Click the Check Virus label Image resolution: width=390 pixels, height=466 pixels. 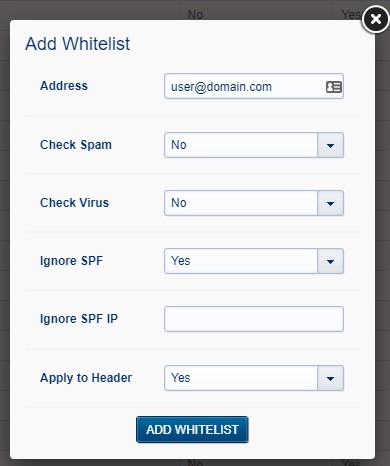(x=74, y=203)
